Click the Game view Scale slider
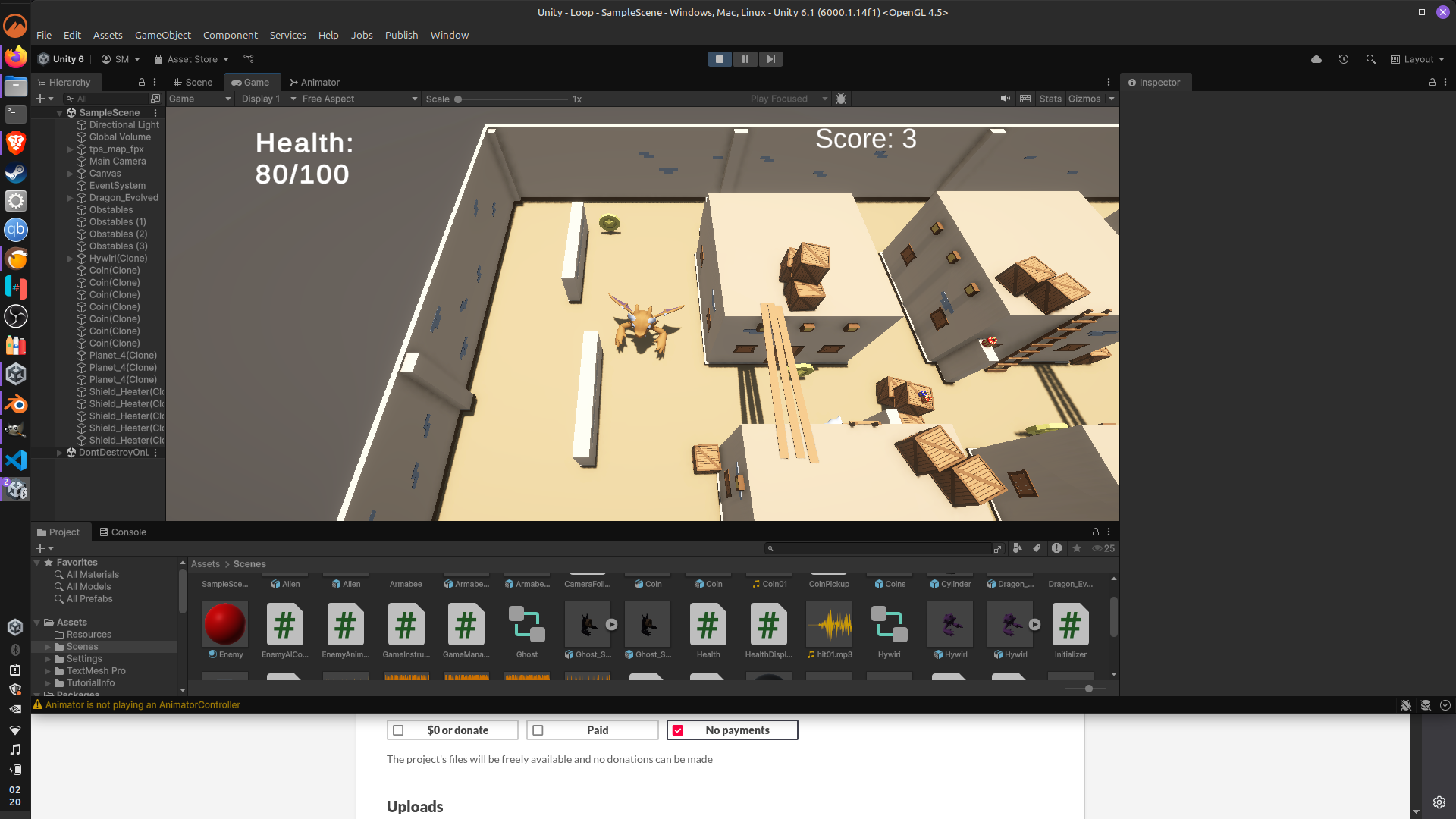Image resolution: width=1456 pixels, height=819 pixels. click(512, 99)
